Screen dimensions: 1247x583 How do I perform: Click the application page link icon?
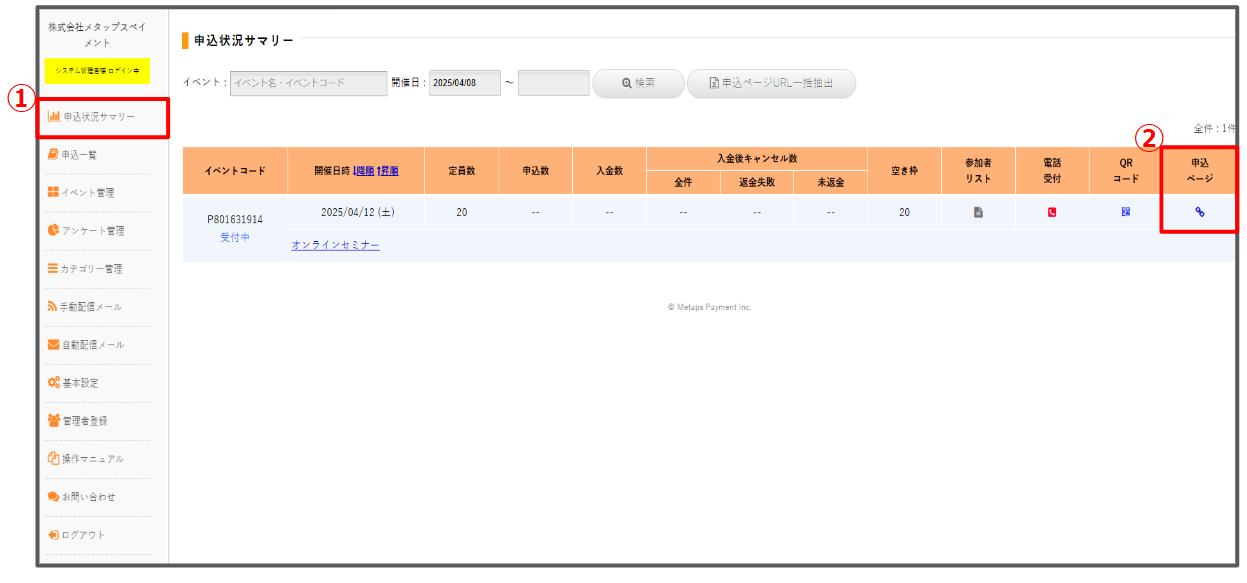[x=1200, y=212]
